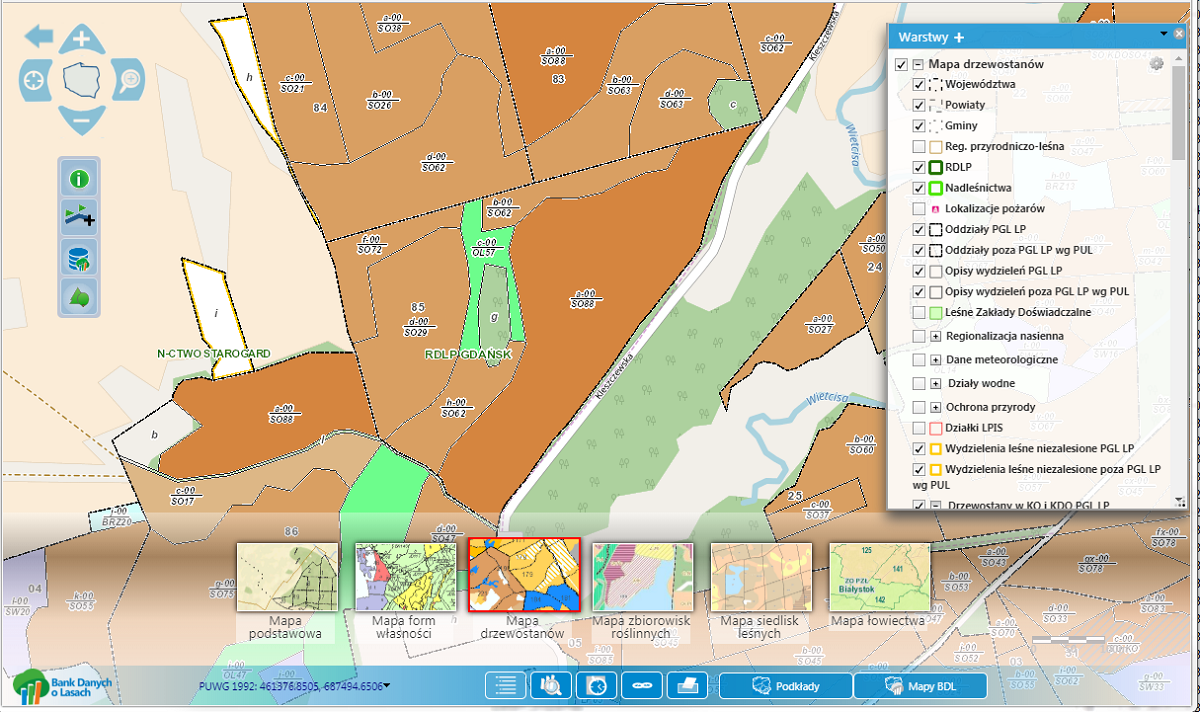1200x712 pixels.
Task: Go back with the previous extent arrow
Action: point(39,38)
